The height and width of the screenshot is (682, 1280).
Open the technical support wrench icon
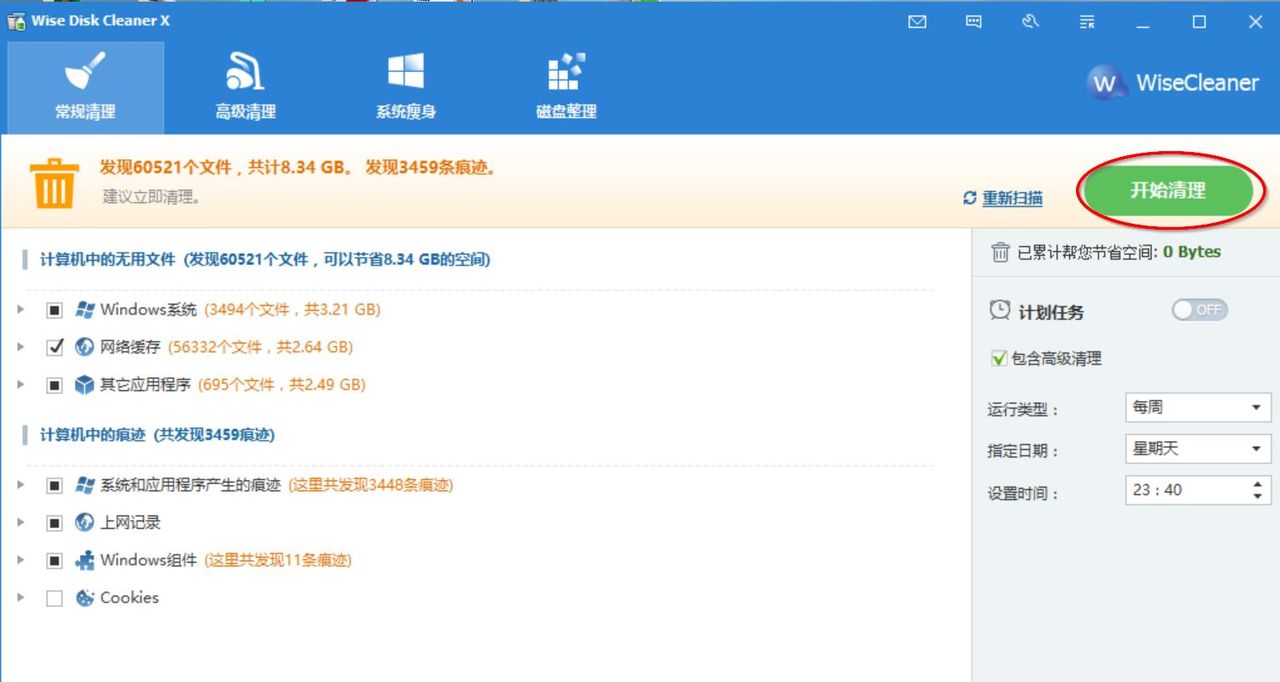[1030, 21]
